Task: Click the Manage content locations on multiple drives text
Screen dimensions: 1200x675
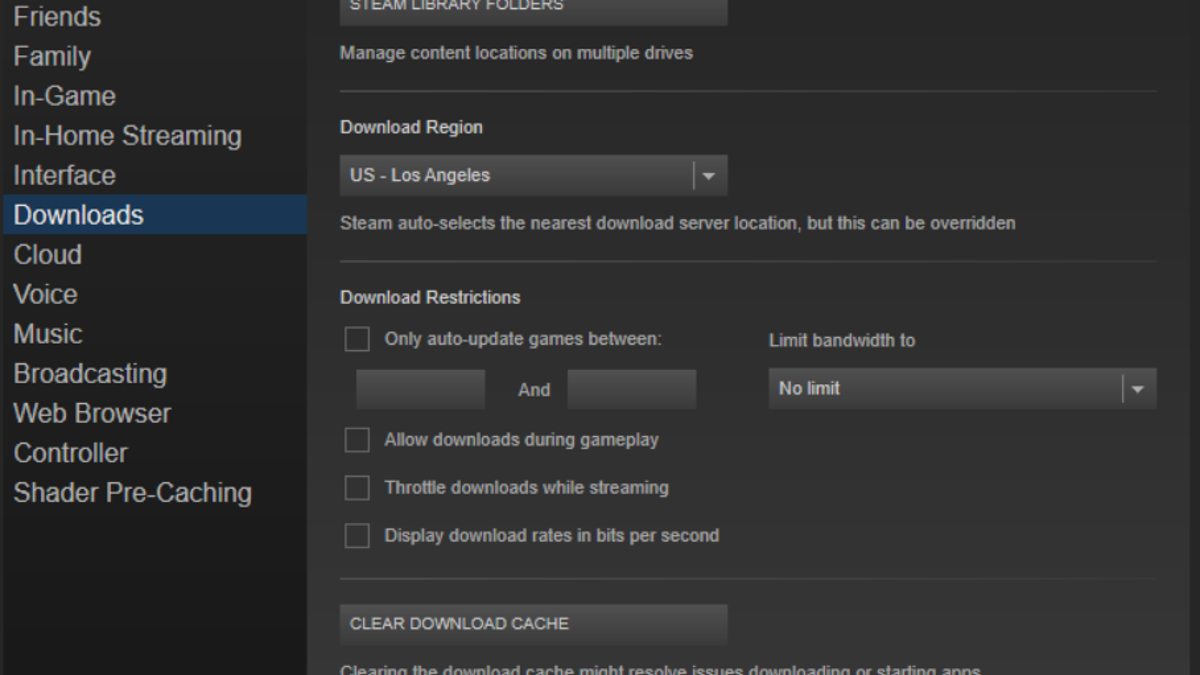Action: [x=516, y=53]
